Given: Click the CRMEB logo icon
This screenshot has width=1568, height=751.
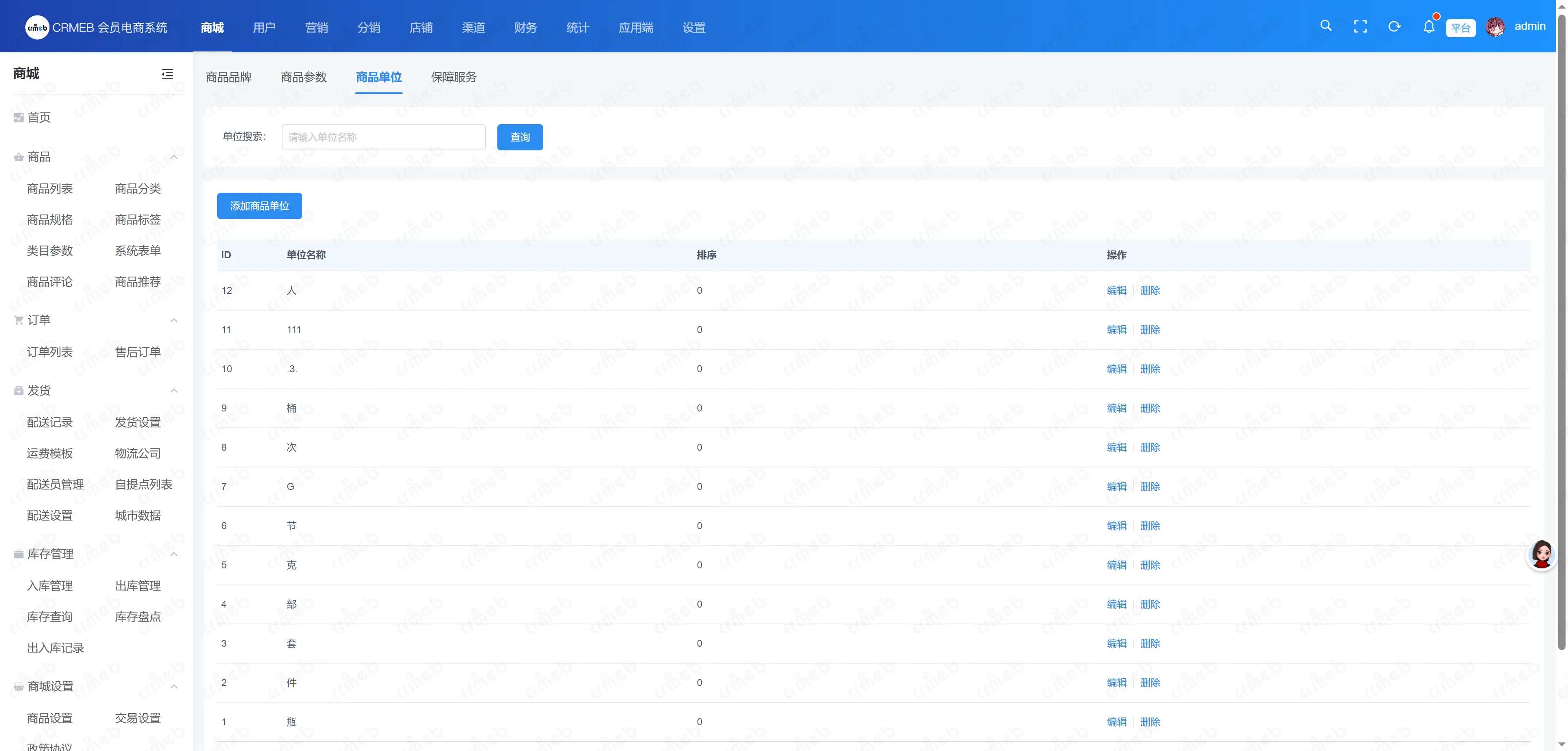Looking at the screenshot, I should 37,27.
